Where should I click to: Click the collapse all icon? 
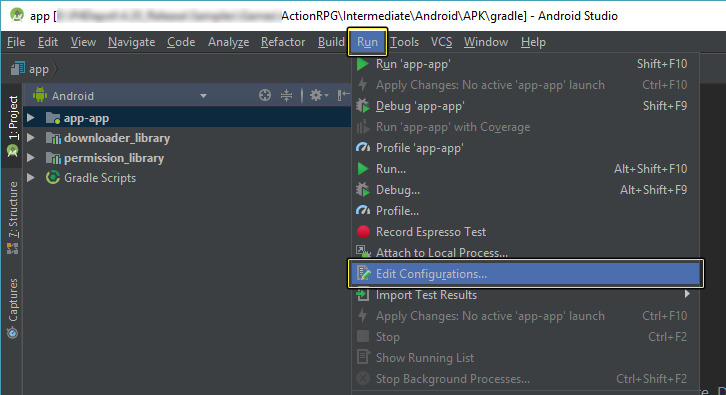click(287, 95)
